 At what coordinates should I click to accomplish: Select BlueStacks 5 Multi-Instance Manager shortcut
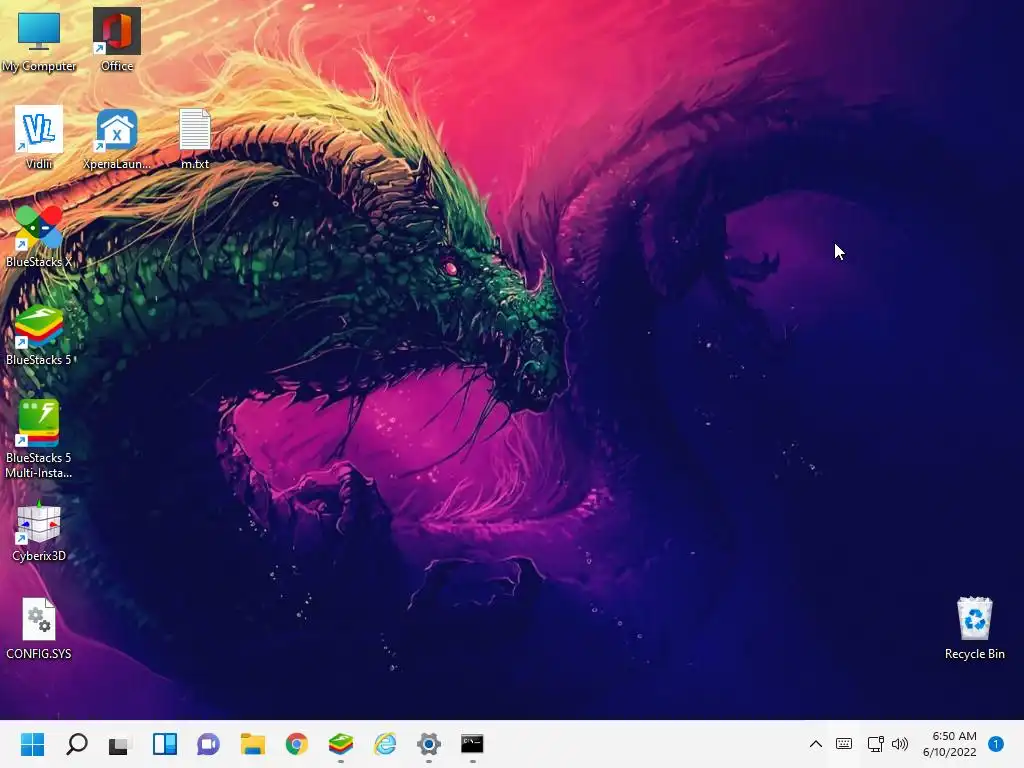click(39, 438)
